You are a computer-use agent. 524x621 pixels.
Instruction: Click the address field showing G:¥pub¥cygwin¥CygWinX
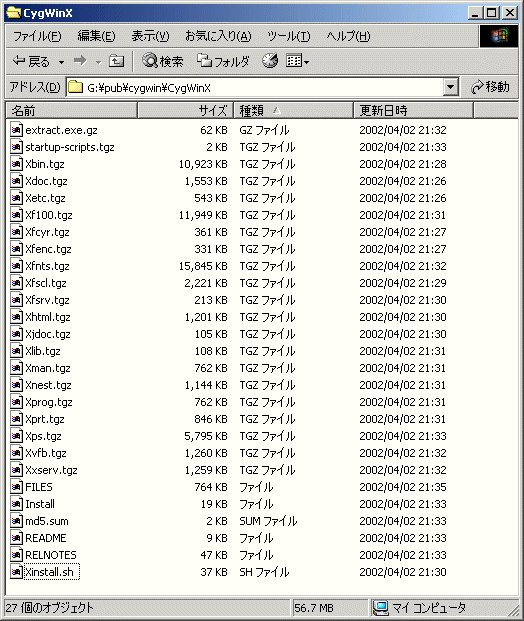[255, 87]
